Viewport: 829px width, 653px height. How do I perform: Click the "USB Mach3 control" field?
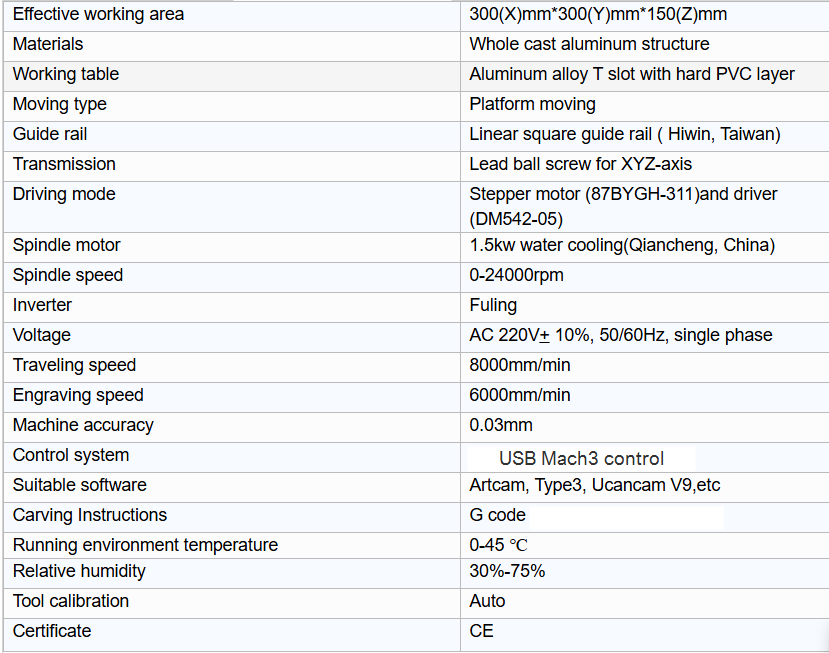click(581, 459)
